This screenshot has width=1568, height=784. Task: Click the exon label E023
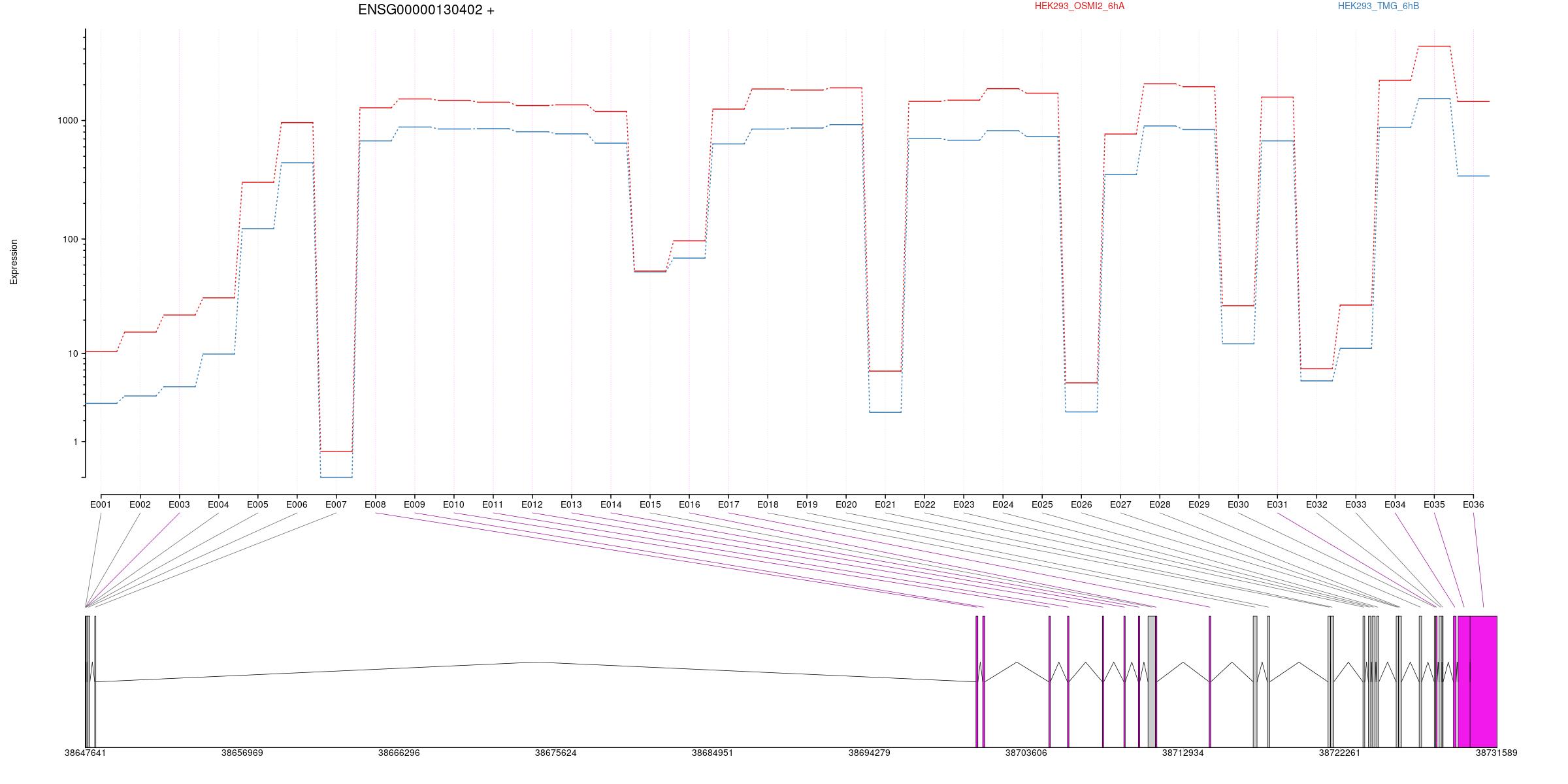coord(964,504)
